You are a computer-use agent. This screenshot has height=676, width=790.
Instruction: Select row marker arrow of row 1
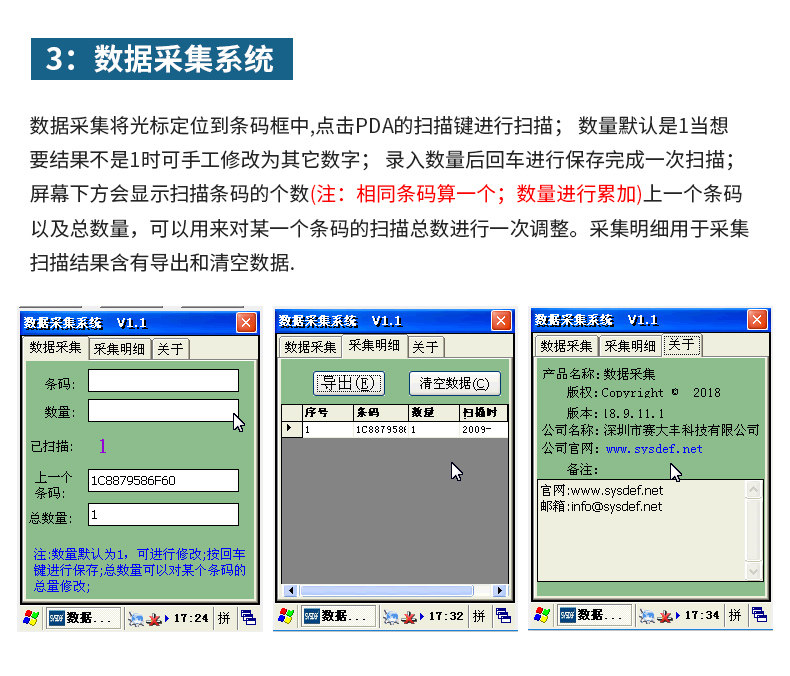coord(291,429)
